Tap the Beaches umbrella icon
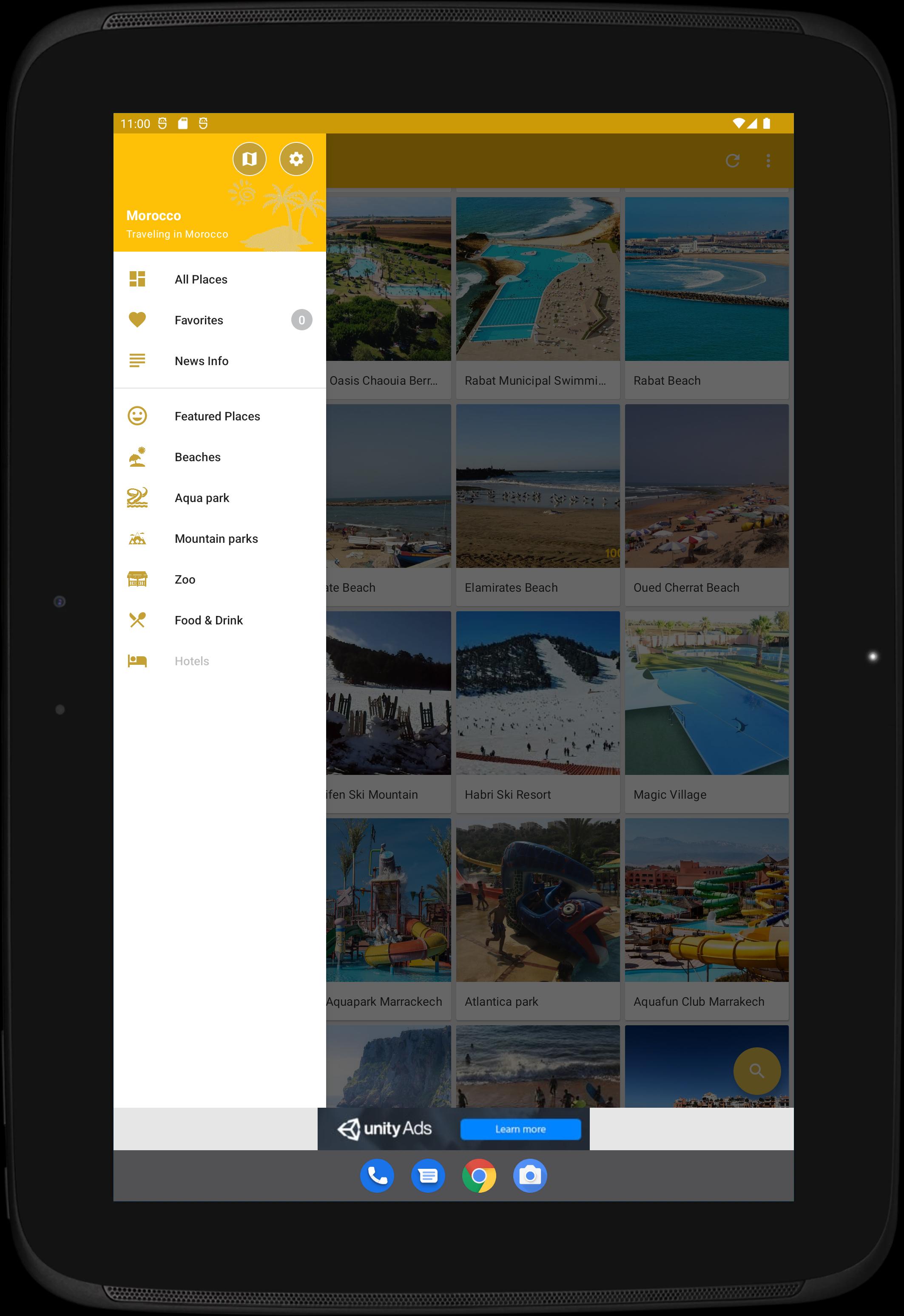Image resolution: width=904 pixels, height=1316 pixels. pos(137,457)
